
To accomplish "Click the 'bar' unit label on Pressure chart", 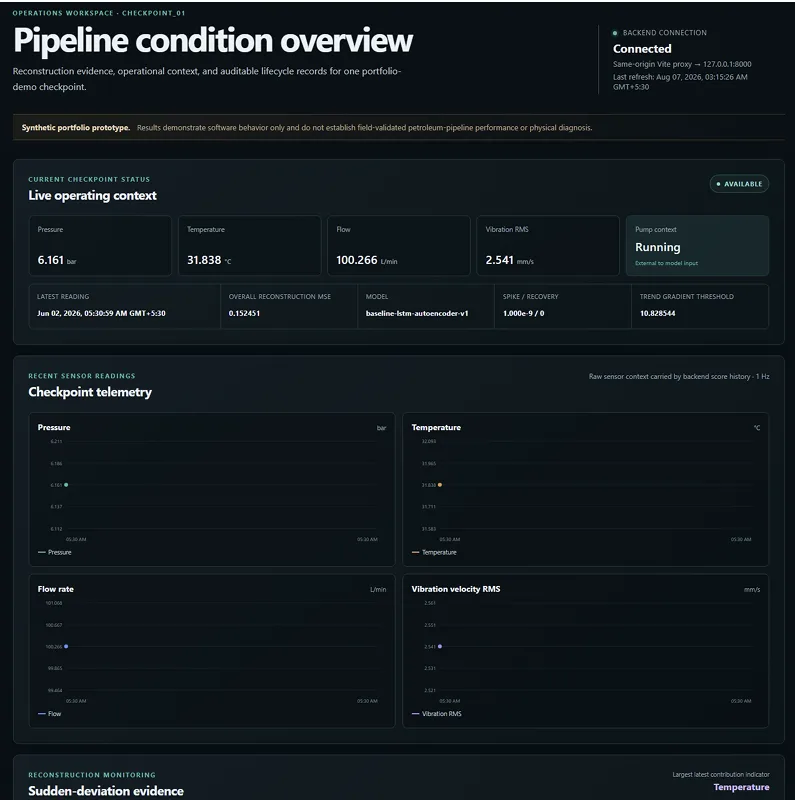I will click(381, 428).
